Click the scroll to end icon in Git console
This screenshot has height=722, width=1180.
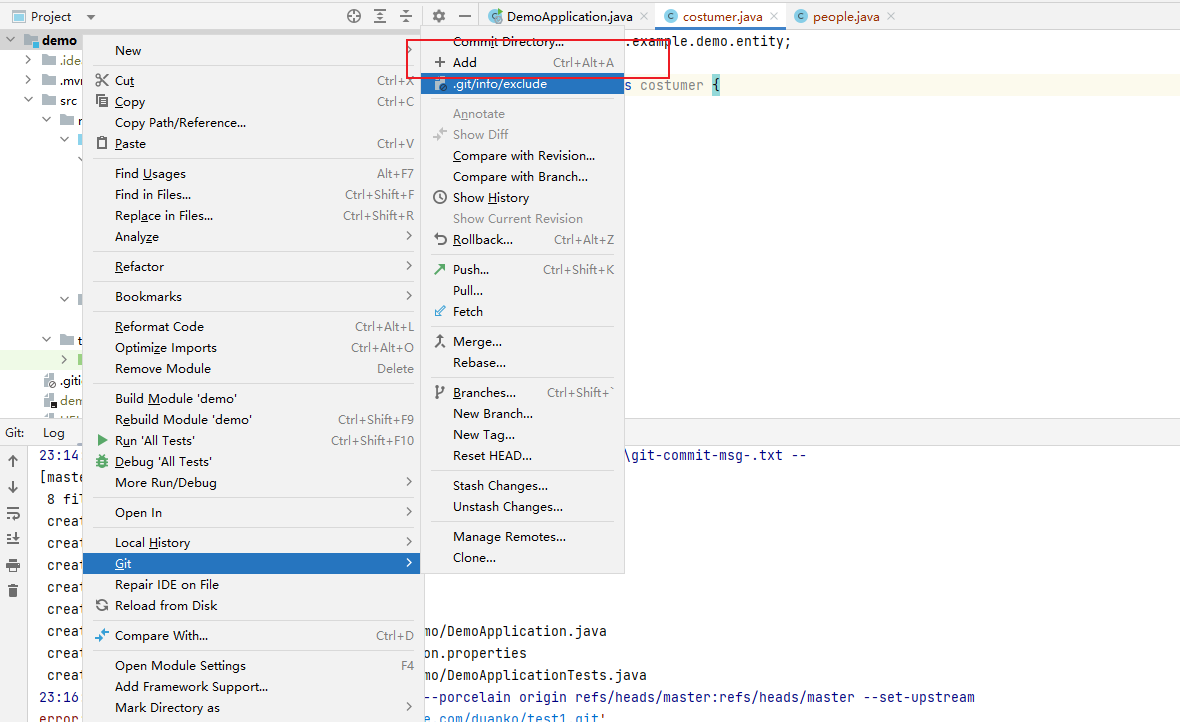[13, 539]
